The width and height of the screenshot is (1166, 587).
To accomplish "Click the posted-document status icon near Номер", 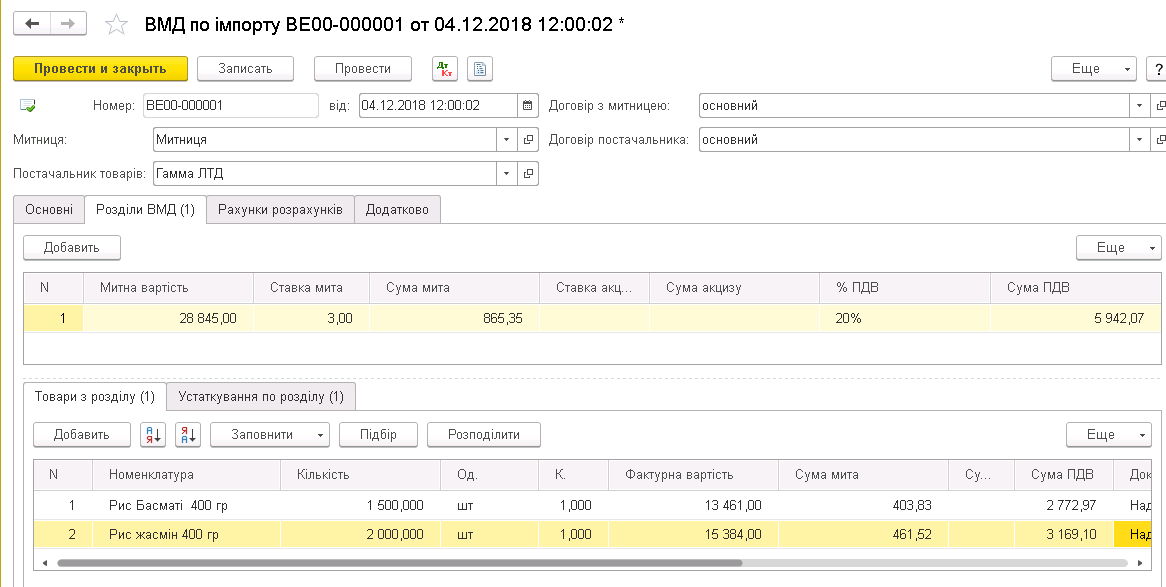I will click(x=28, y=106).
